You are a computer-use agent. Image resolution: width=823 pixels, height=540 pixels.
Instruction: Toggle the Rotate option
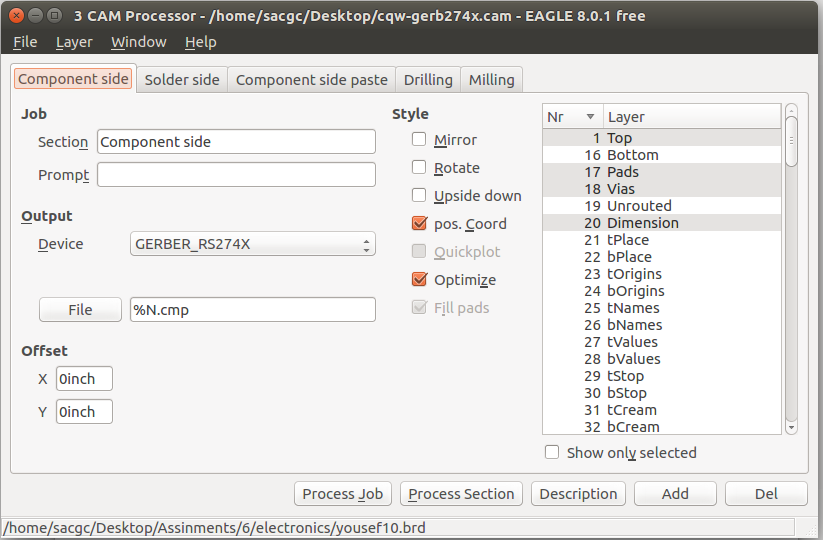pyautogui.click(x=419, y=168)
